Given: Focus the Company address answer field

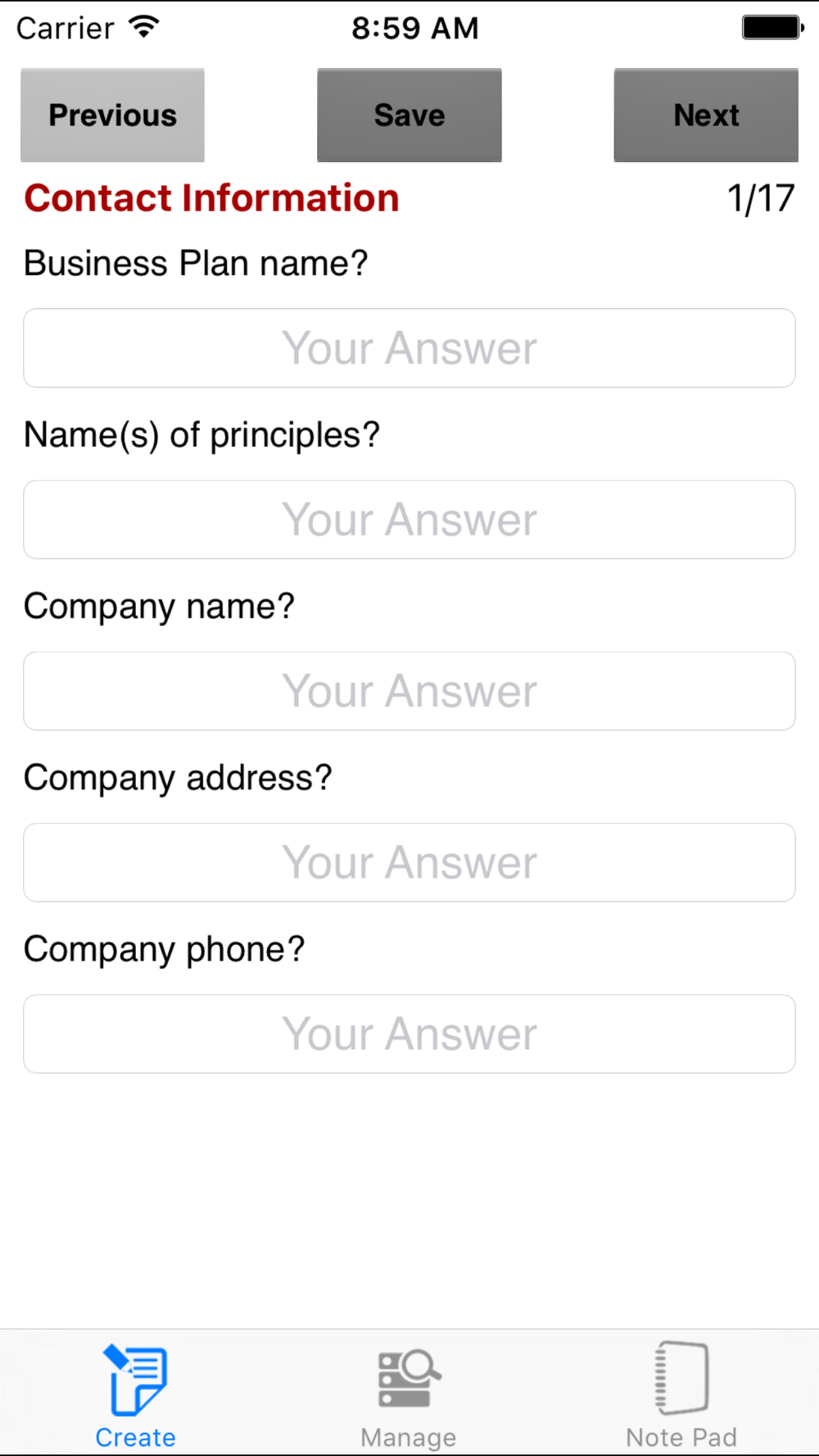Looking at the screenshot, I should 409,862.
